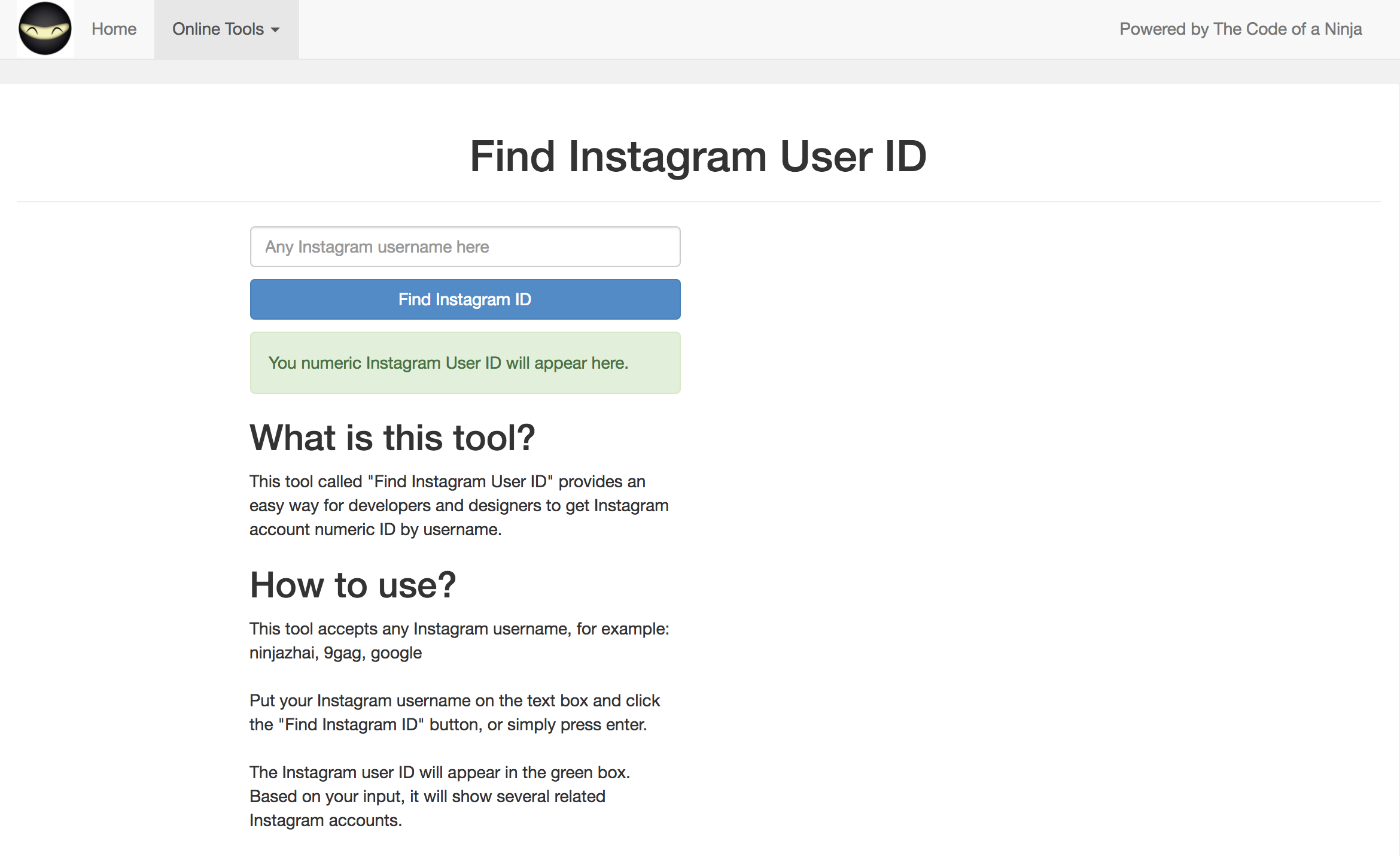
Task: Focus the Instagram username text box
Action: tap(465, 247)
